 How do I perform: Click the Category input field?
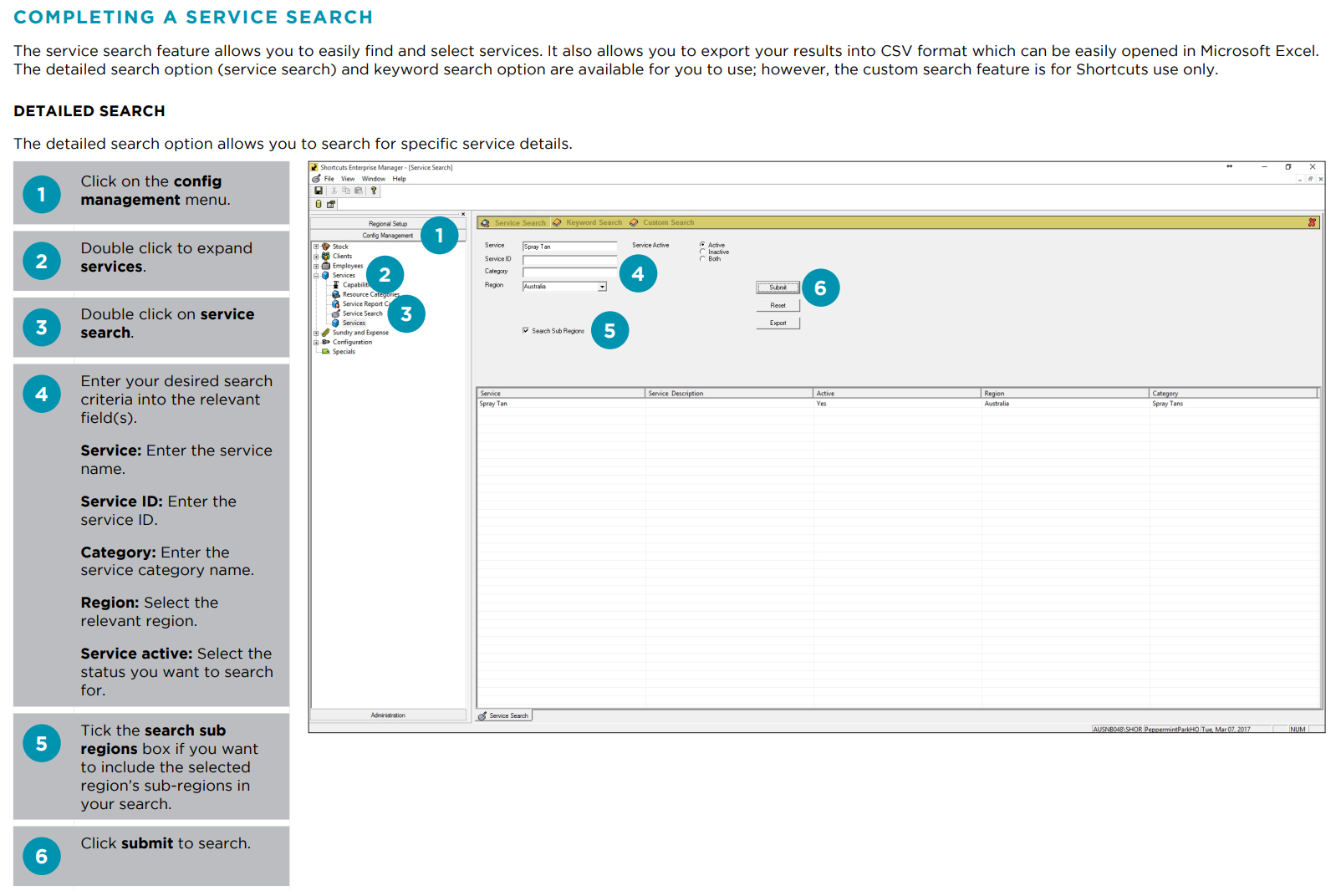pyautogui.click(x=569, y=272)
